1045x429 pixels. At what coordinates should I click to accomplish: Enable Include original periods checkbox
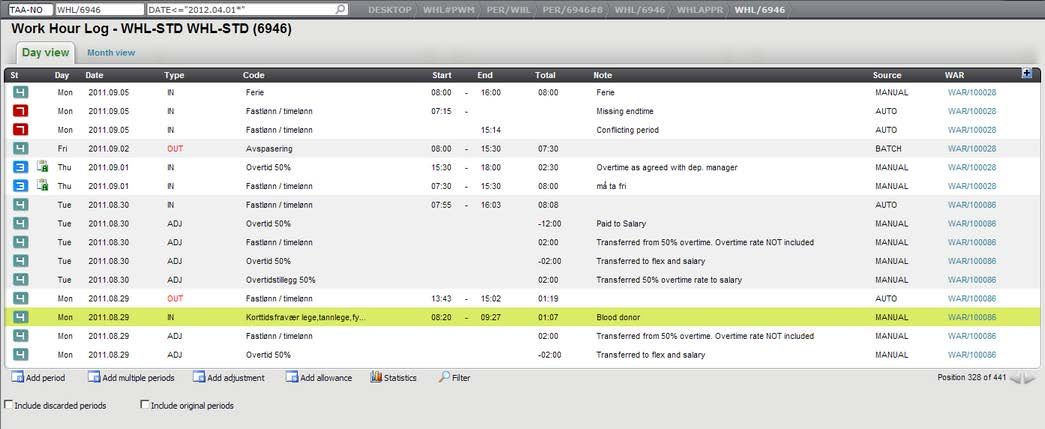pyautogui.click(x=145, y=405)
